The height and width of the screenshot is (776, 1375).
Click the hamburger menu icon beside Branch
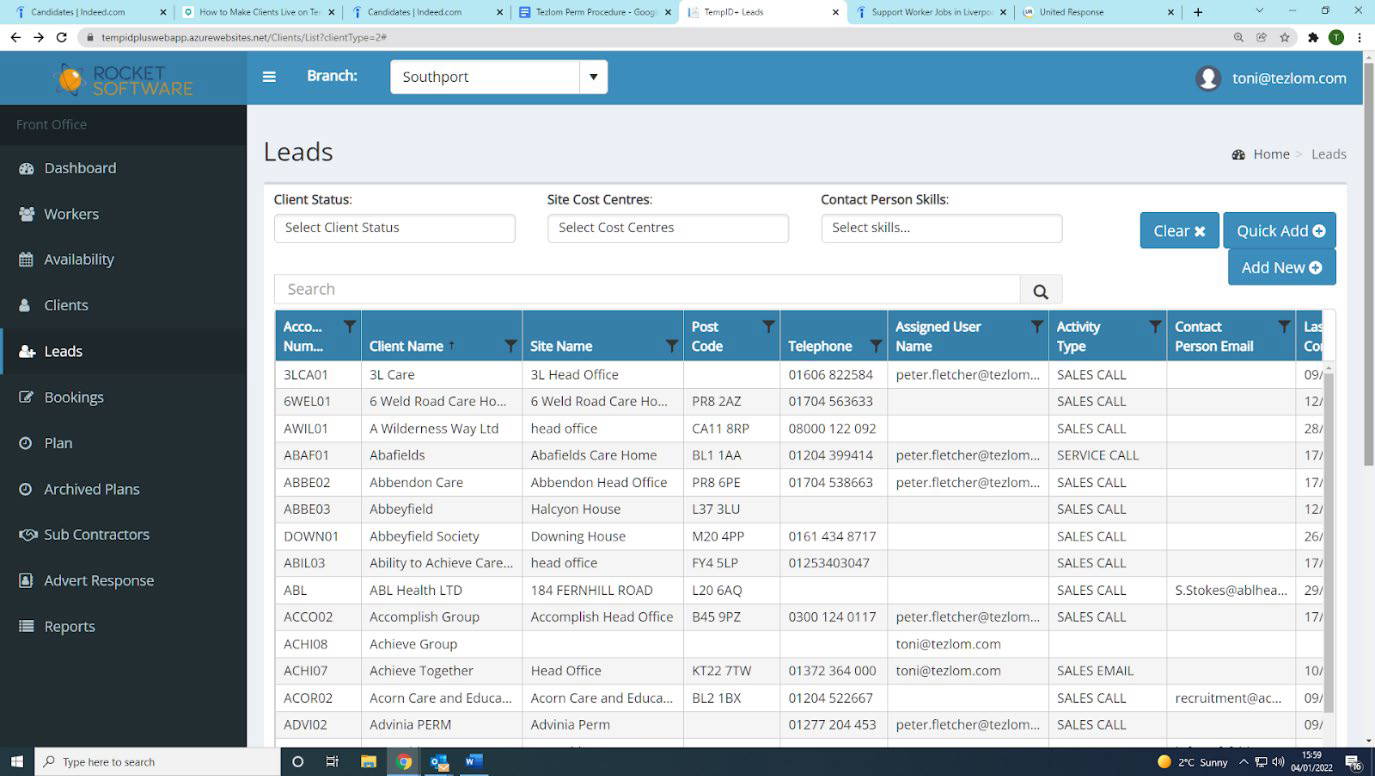pyautogui.click(x=269, y=77)
